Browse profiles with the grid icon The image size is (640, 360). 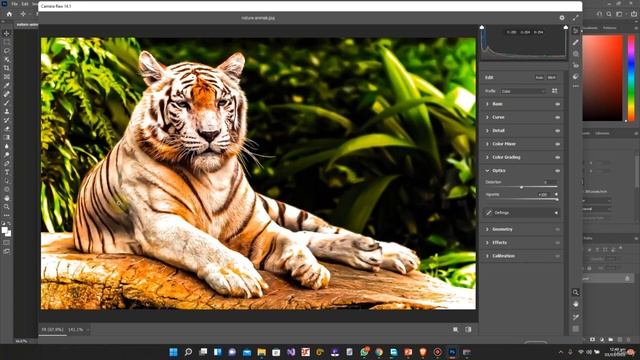click(554, 91)
